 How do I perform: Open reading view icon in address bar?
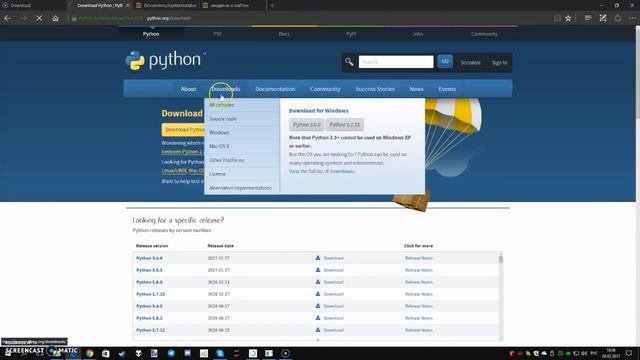click(x=557, y=18)
